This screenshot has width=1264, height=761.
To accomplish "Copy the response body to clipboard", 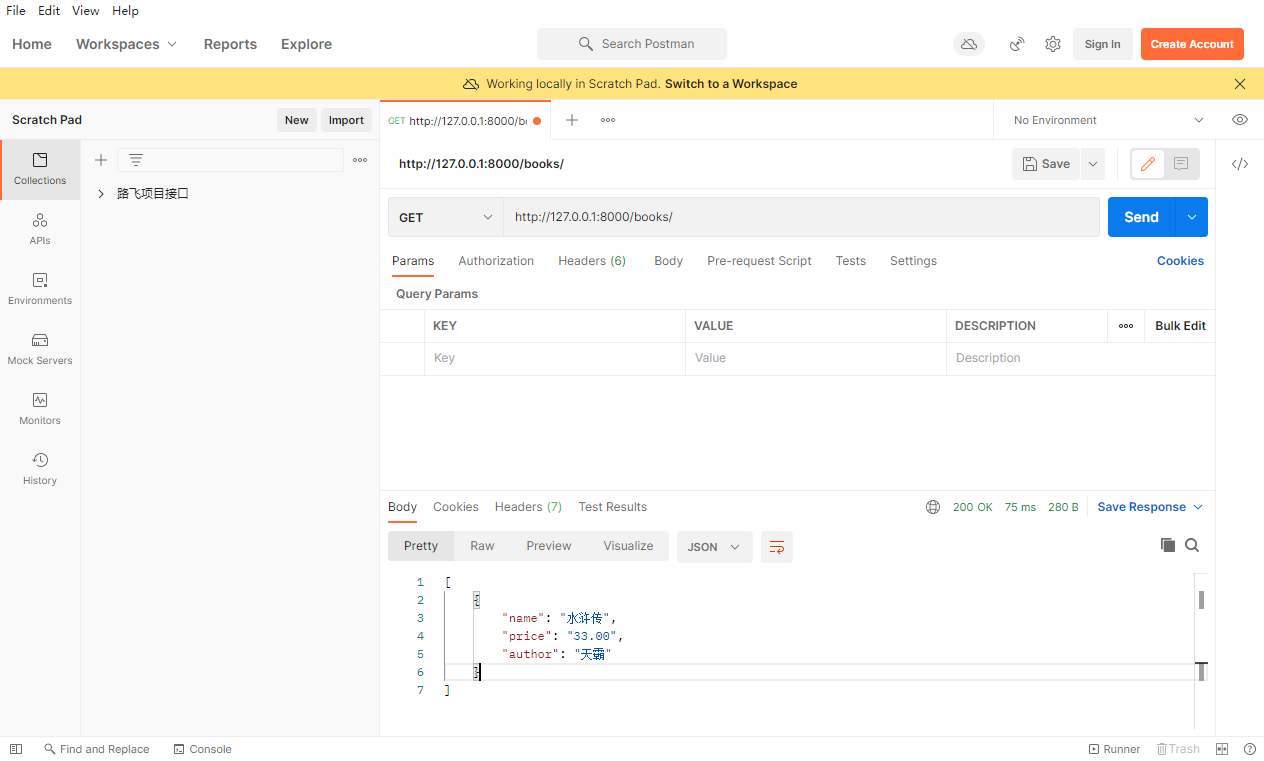I will (1167, 545).
